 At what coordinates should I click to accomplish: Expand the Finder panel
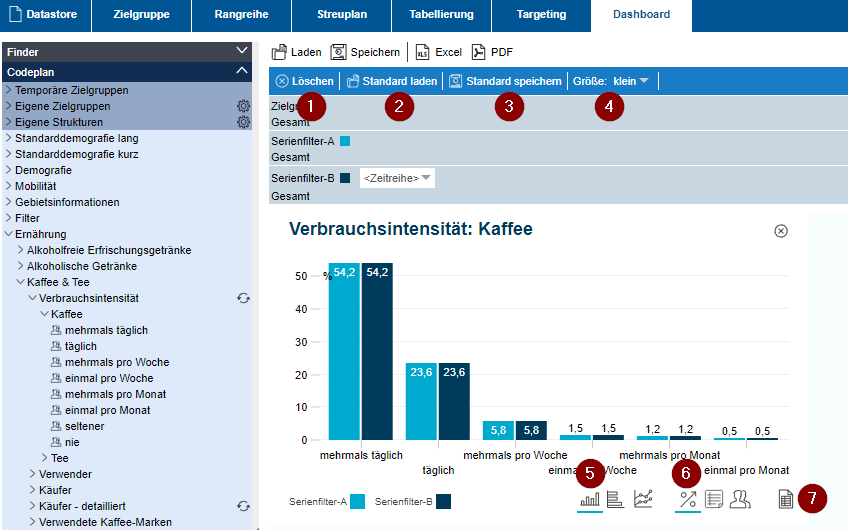242,51
